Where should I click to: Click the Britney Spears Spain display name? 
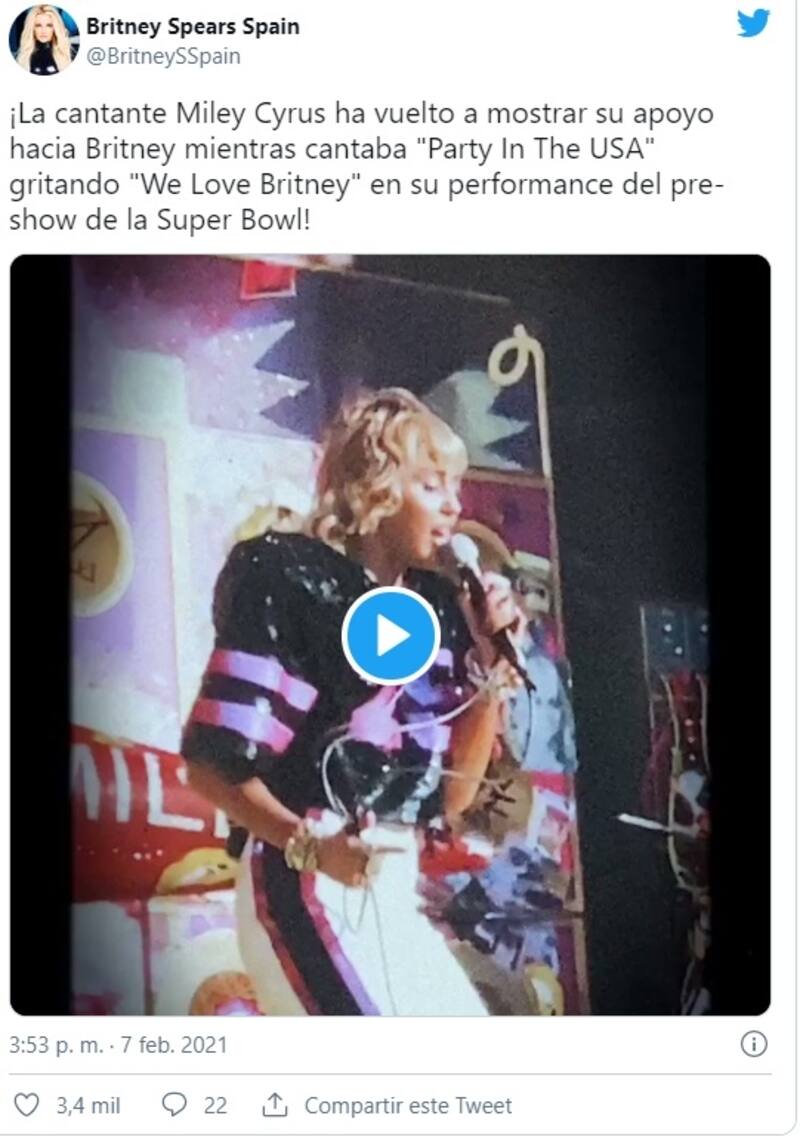tap(193, 26)
